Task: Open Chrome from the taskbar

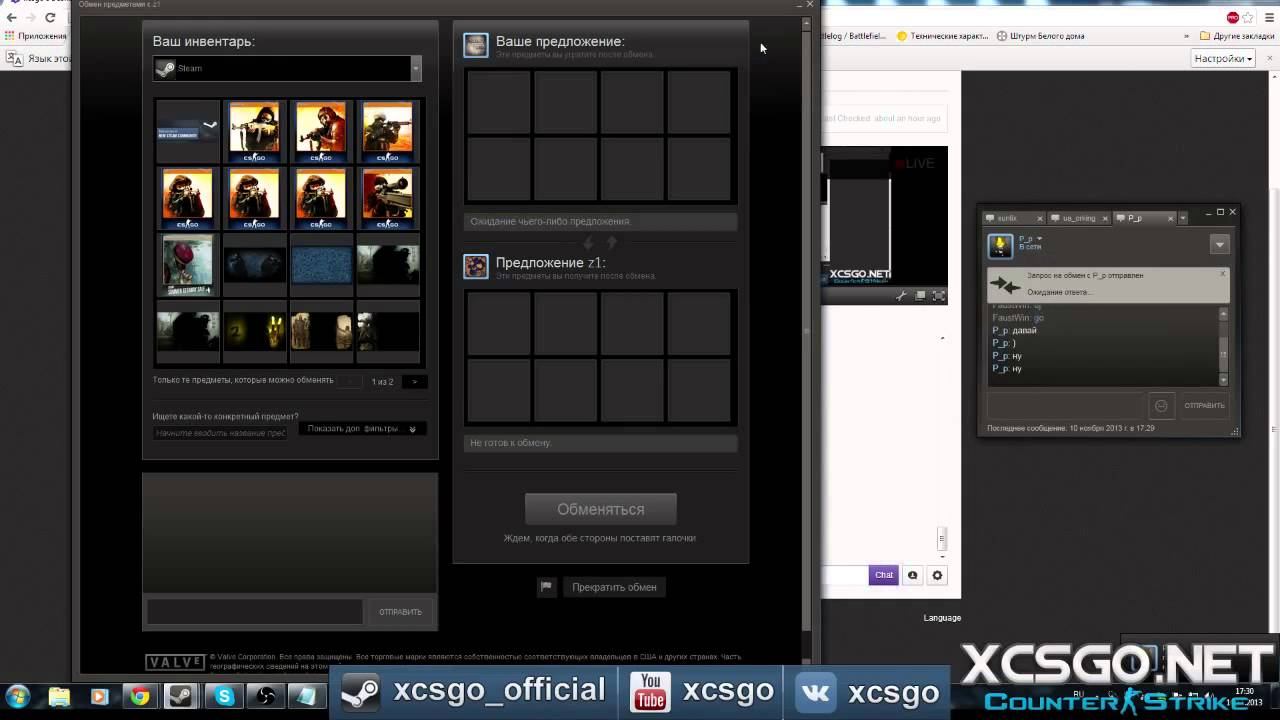Action: [x=140, y=696]
